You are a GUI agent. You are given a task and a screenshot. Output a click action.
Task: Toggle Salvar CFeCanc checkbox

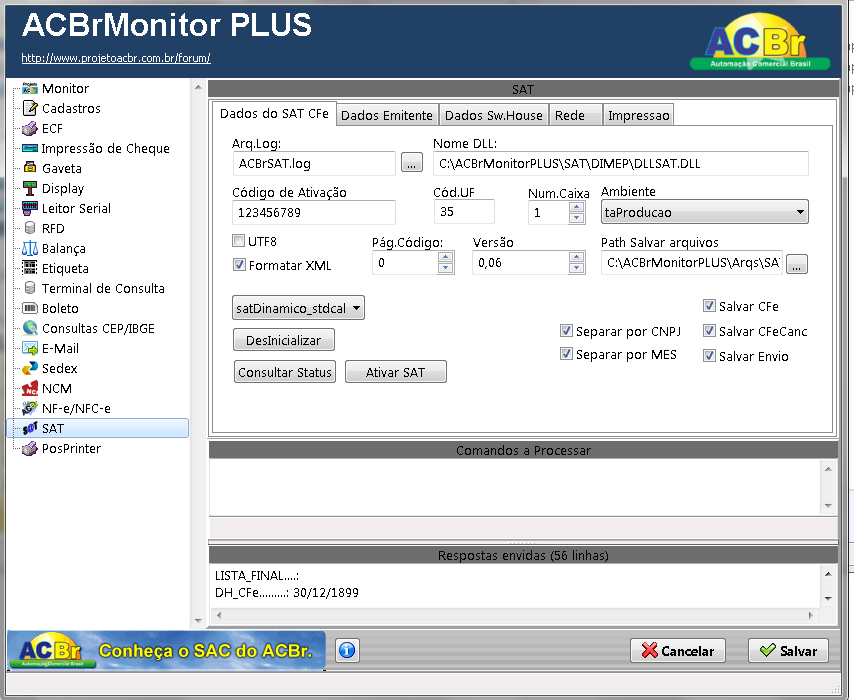(709, 331)
